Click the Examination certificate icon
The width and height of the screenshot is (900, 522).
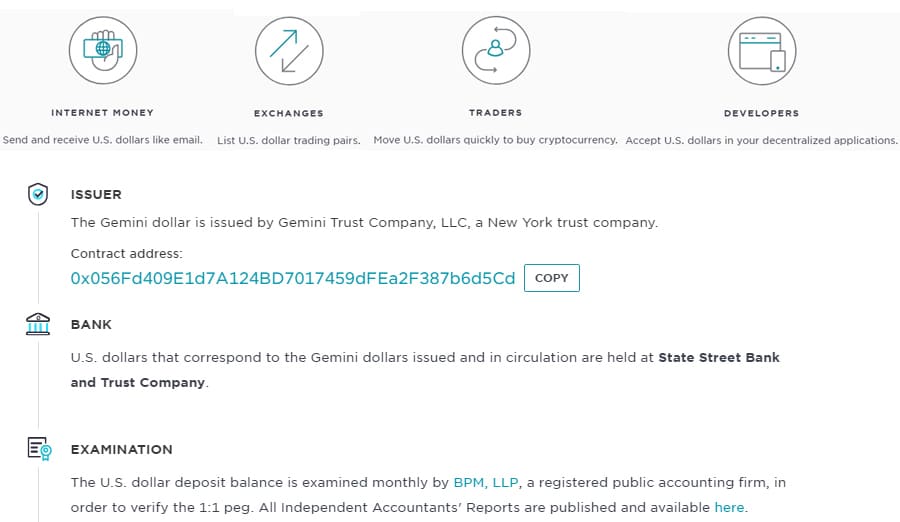point(39,450)
